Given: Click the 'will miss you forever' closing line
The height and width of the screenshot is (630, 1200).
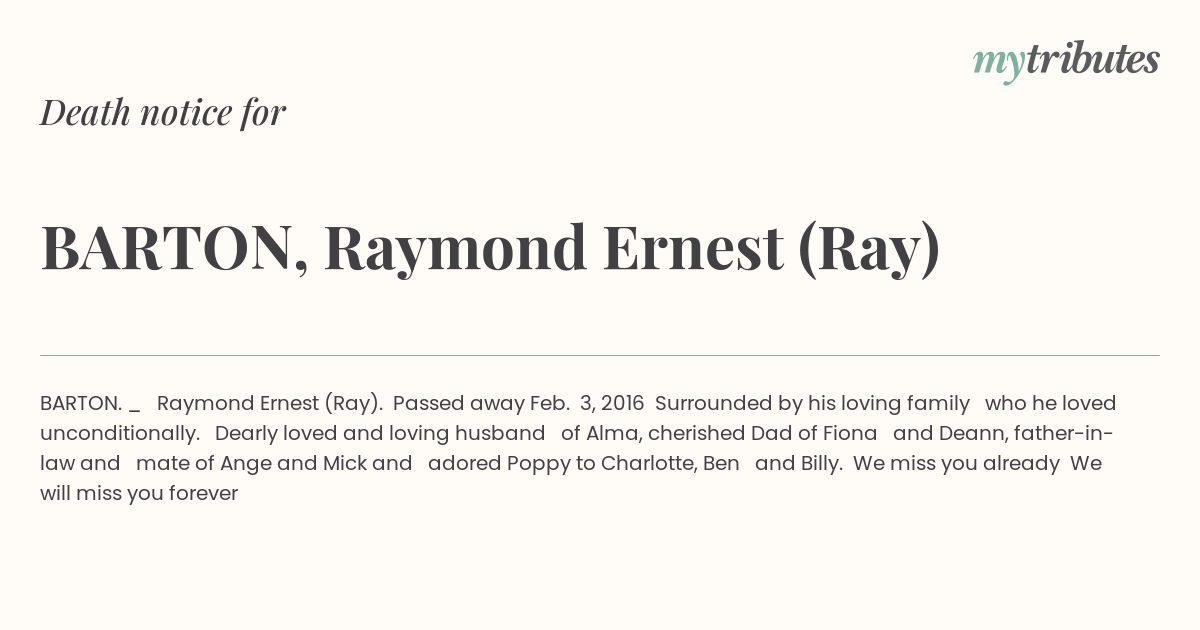Looking at the screenshot, I should (x=139, y=493).
